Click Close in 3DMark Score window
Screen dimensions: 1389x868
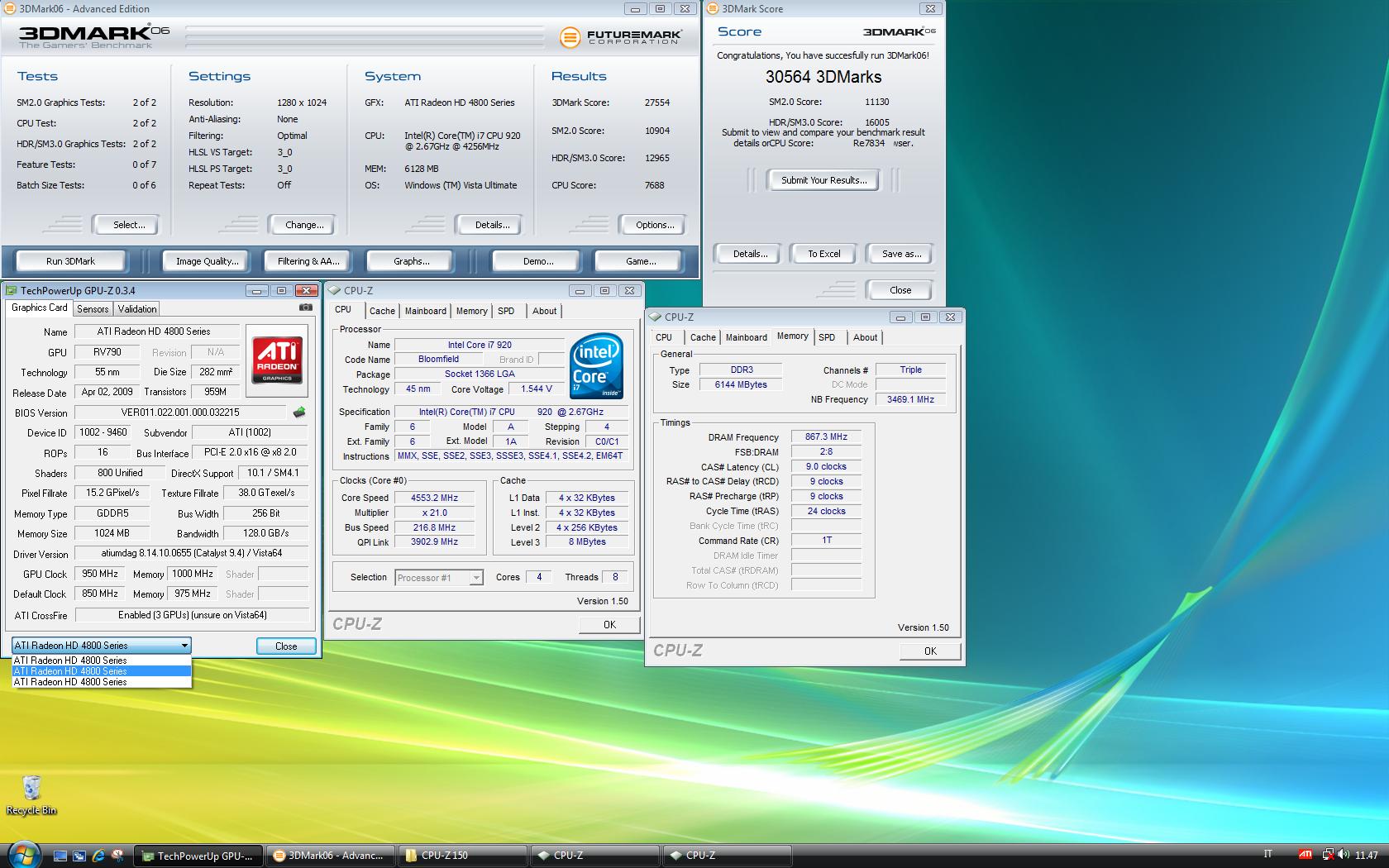900,290
